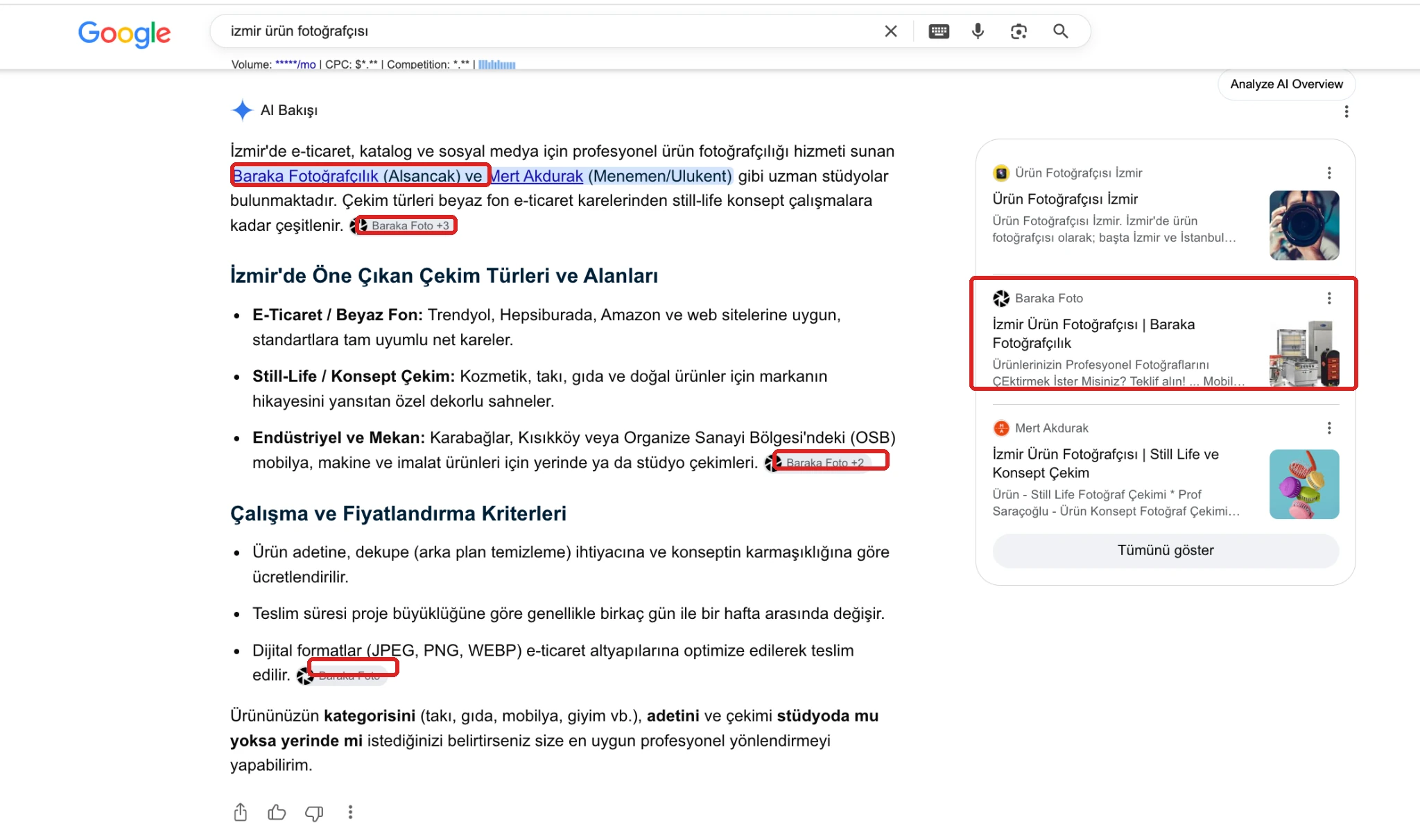Open options menu for Baraka Foto card
1420x840 pixels.
(x=1328, y=298)
